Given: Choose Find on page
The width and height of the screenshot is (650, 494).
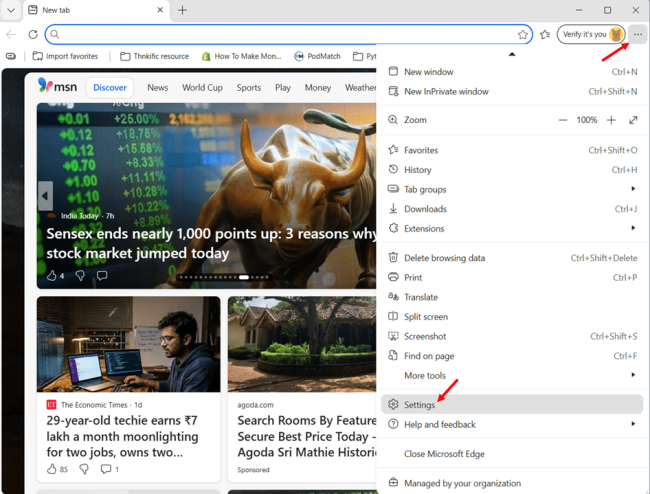Looking at the screenshot, I should pyautogui.click(x=512, y=356).
